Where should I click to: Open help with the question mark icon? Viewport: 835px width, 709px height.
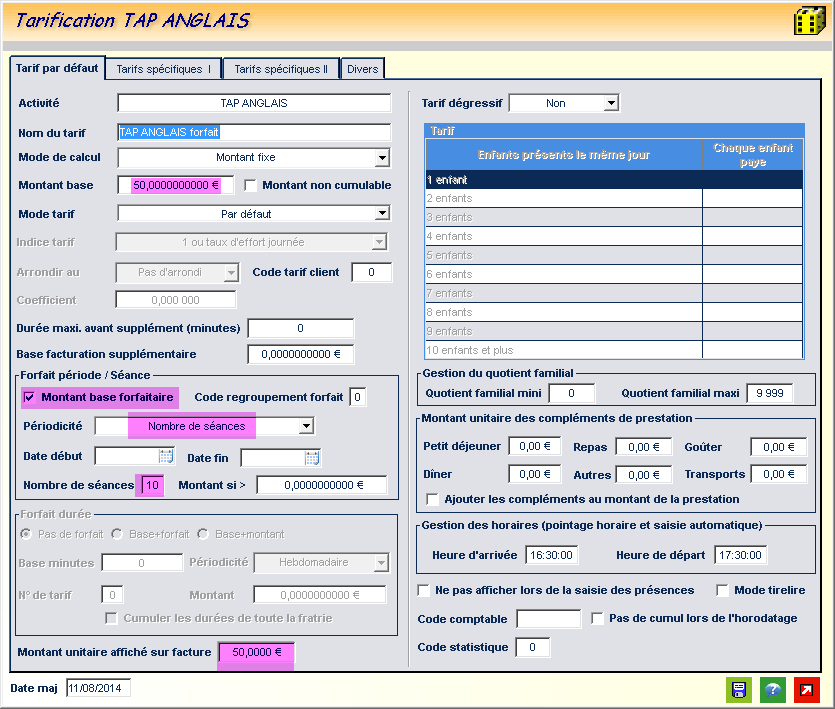[773, 690]
